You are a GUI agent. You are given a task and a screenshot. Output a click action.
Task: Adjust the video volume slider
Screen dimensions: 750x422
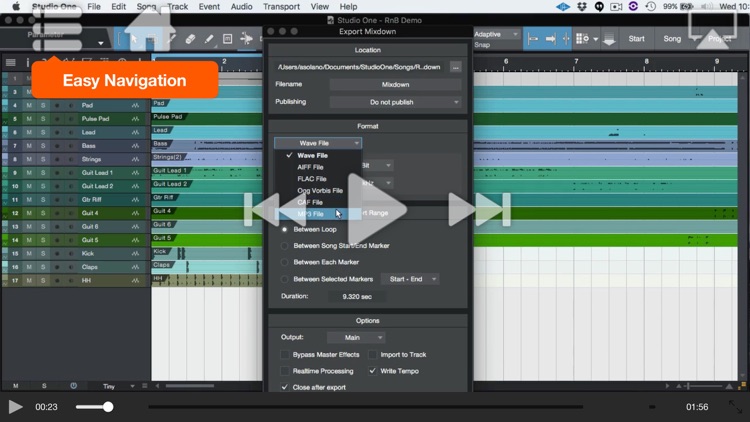[94, 407]
